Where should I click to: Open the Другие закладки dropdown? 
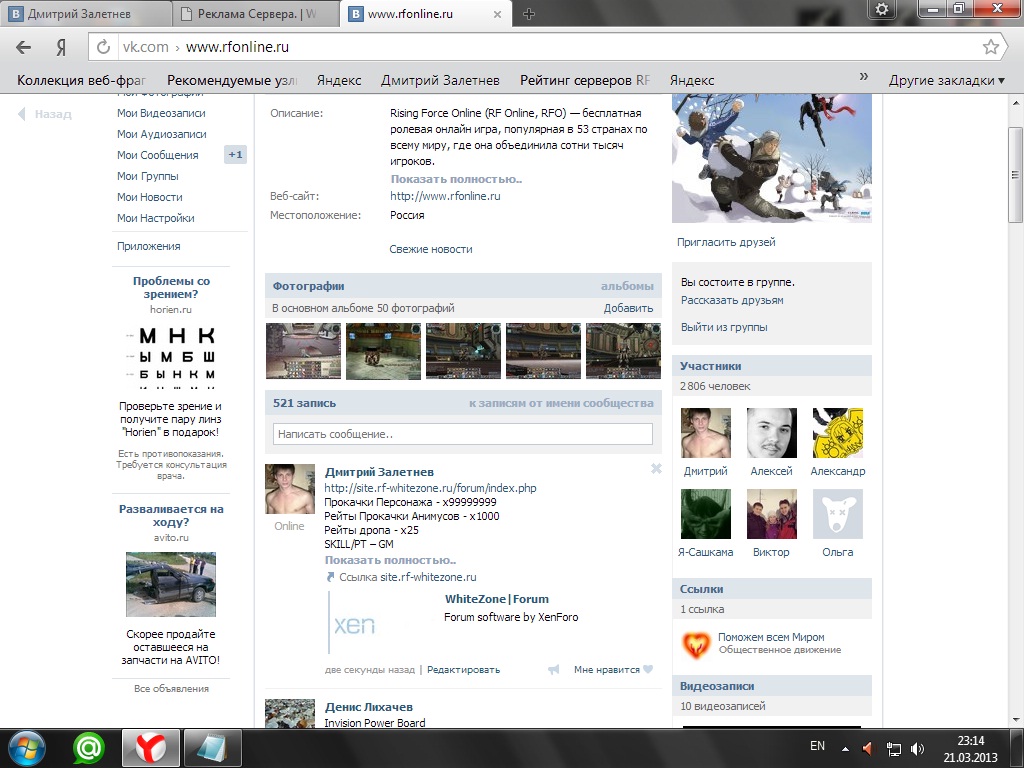(x=946, y=80)
